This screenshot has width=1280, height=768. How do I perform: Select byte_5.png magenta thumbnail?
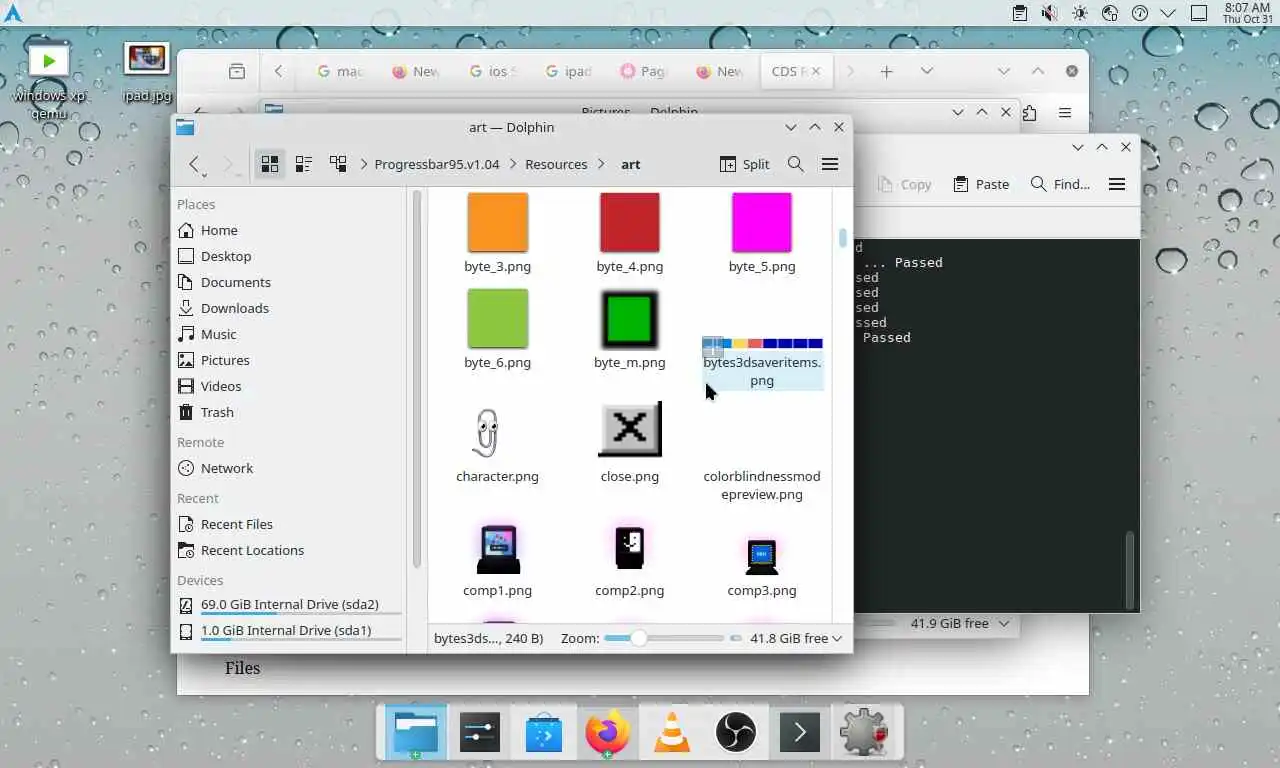(x=762, y=222)
